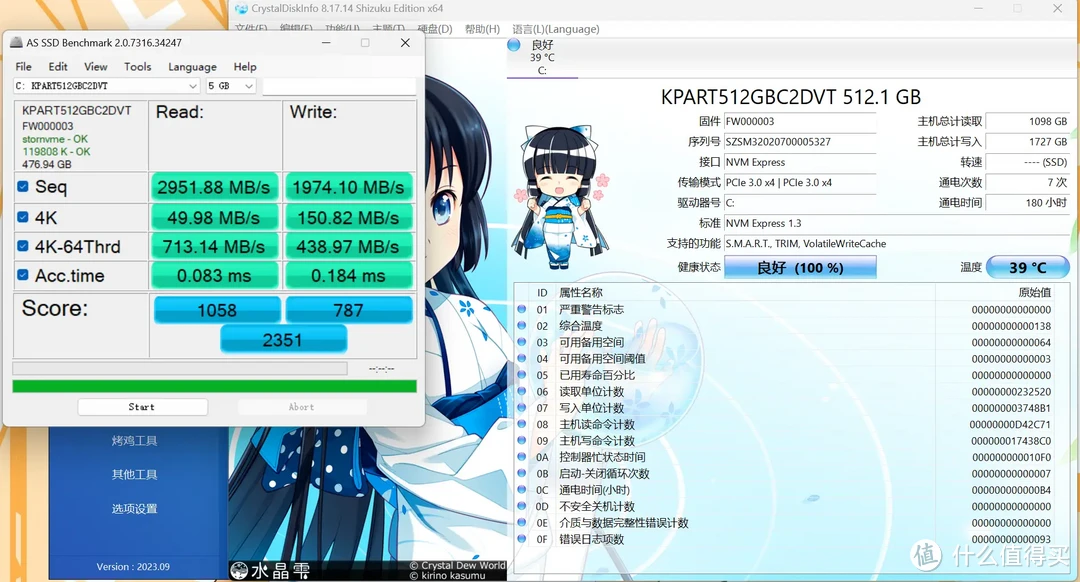Click the transfer mode field PCIe 3.0 x4

tap(800, 183)
